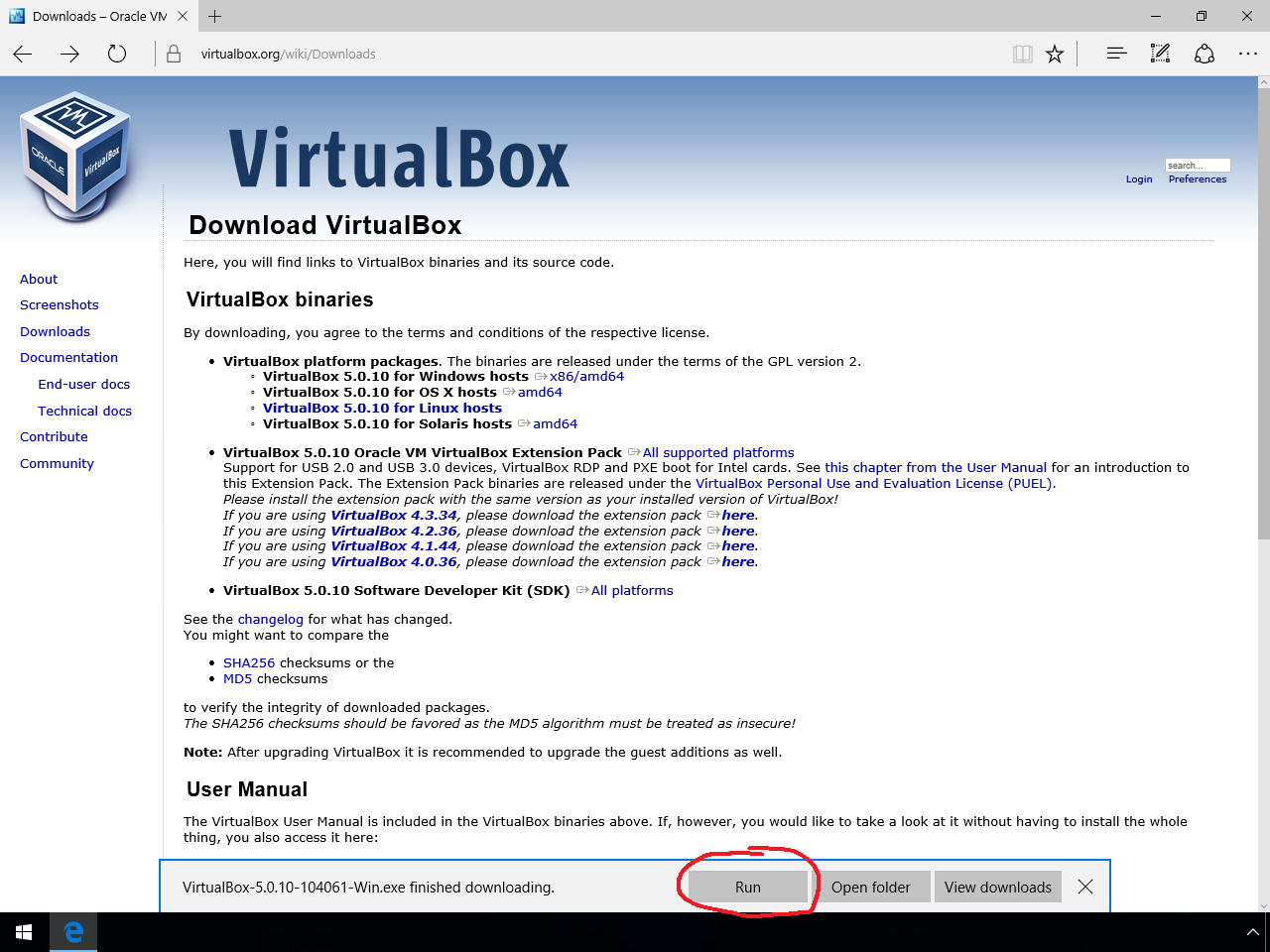The width and height of the screenshot is (1270, 952).
Task: Open the x86/amd64 Windows hosts link
Action: (x=586, y=377)
